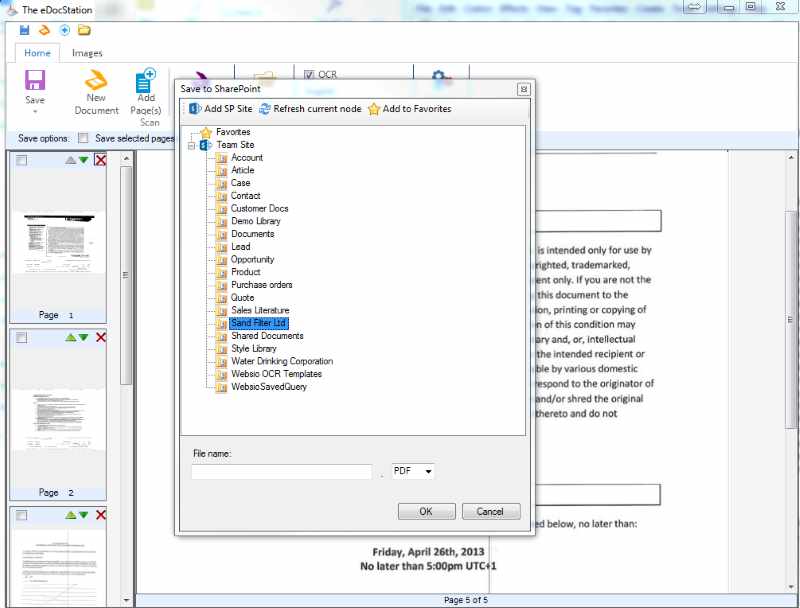The height and width of the screenshot is (608, 800).
Task: Toggle the OCR checkbox
Action: pos(309,74)
